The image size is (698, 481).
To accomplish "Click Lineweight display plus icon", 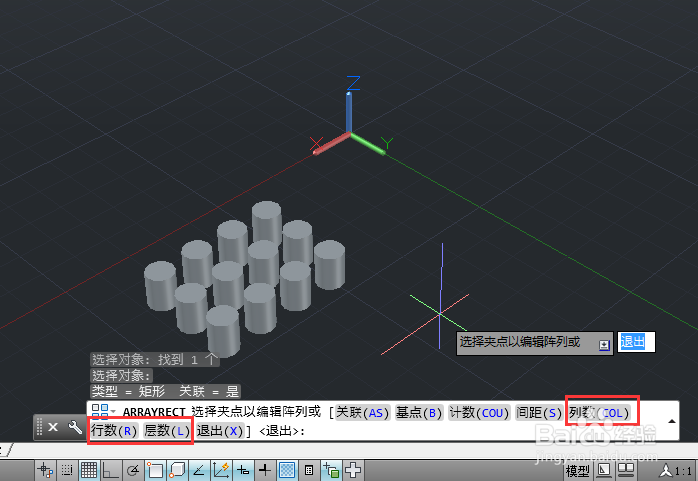I will (x=265, y=470).
